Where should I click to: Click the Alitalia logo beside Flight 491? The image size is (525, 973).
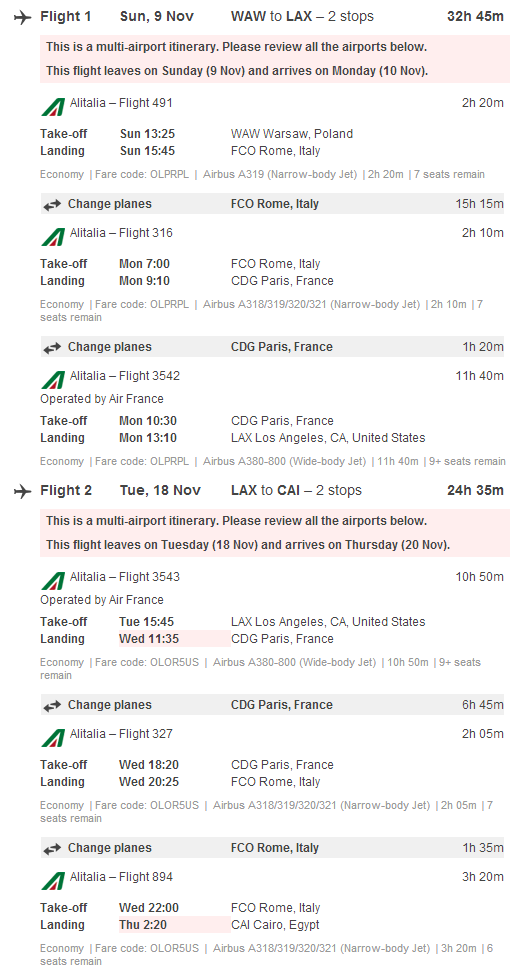click(53, 107)
